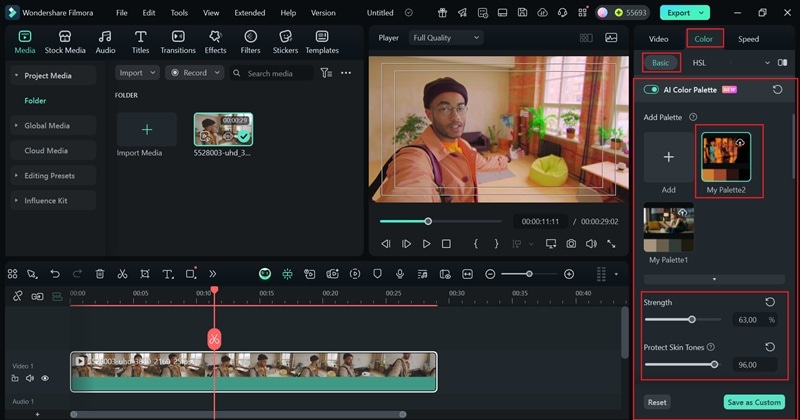
Task: Enter fullscreen preview mode
Action: (x=611, y=244)
